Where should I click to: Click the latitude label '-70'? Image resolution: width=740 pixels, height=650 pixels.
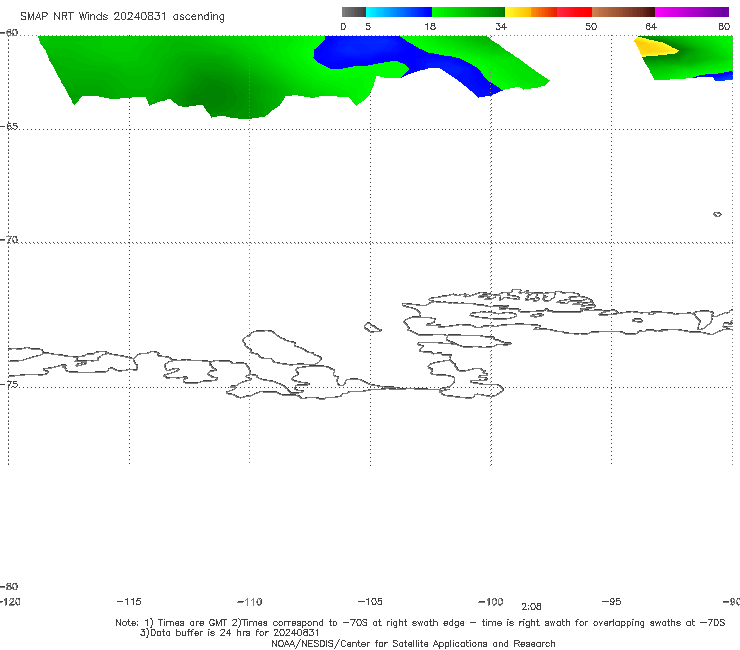(x=9, y=240)
